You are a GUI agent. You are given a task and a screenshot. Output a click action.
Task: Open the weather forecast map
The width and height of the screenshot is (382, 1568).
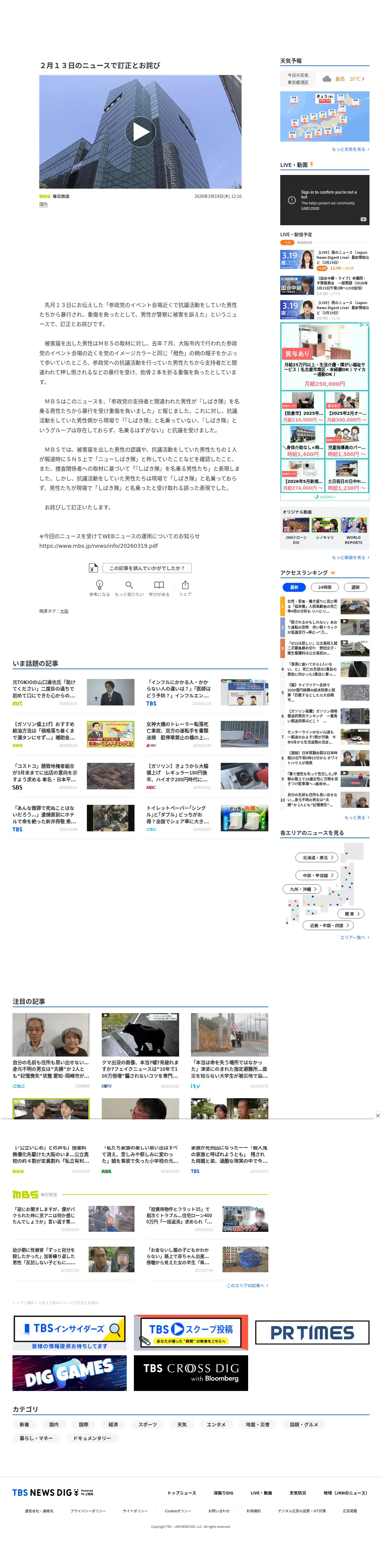point(324,116)
